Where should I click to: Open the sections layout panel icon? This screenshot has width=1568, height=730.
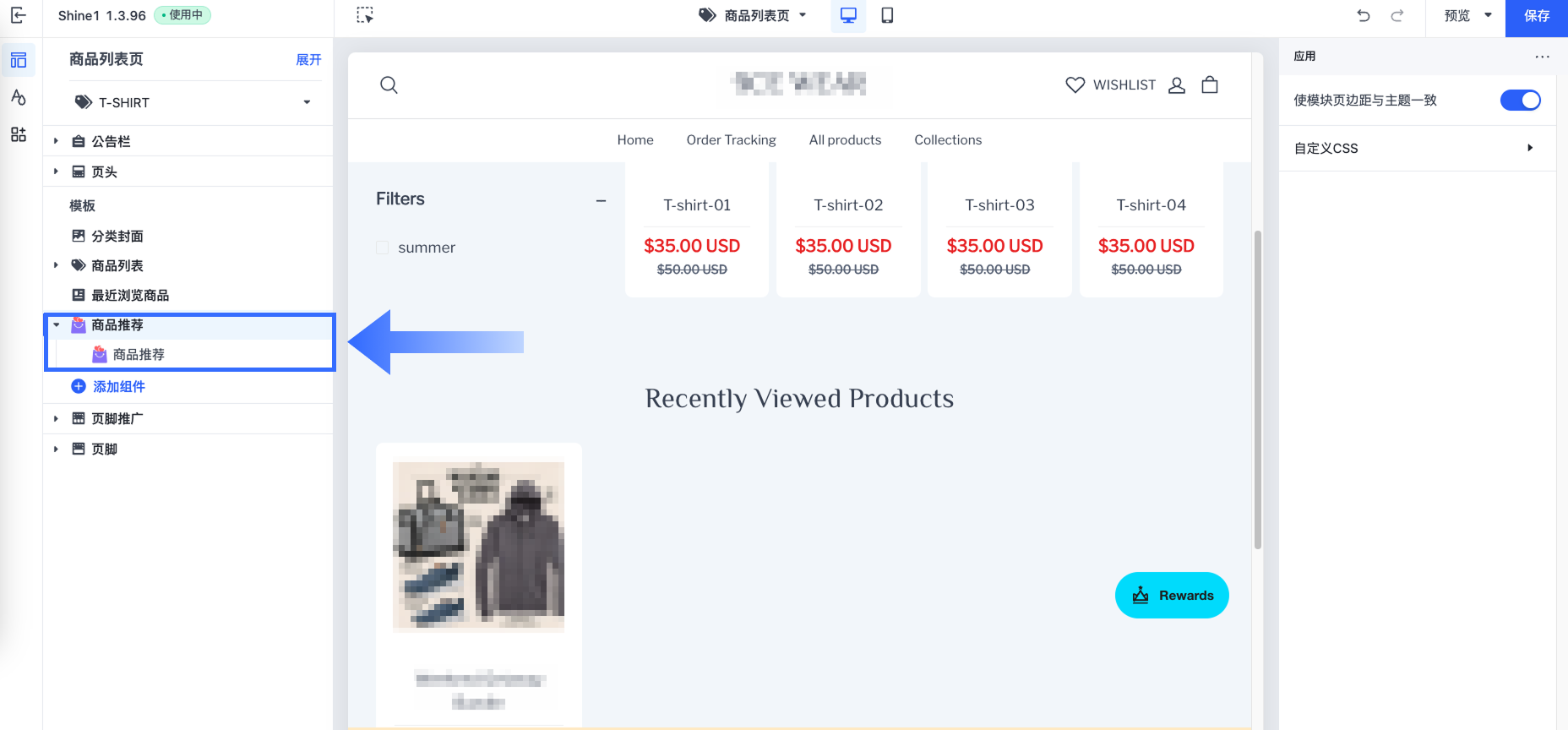point(19,60)
